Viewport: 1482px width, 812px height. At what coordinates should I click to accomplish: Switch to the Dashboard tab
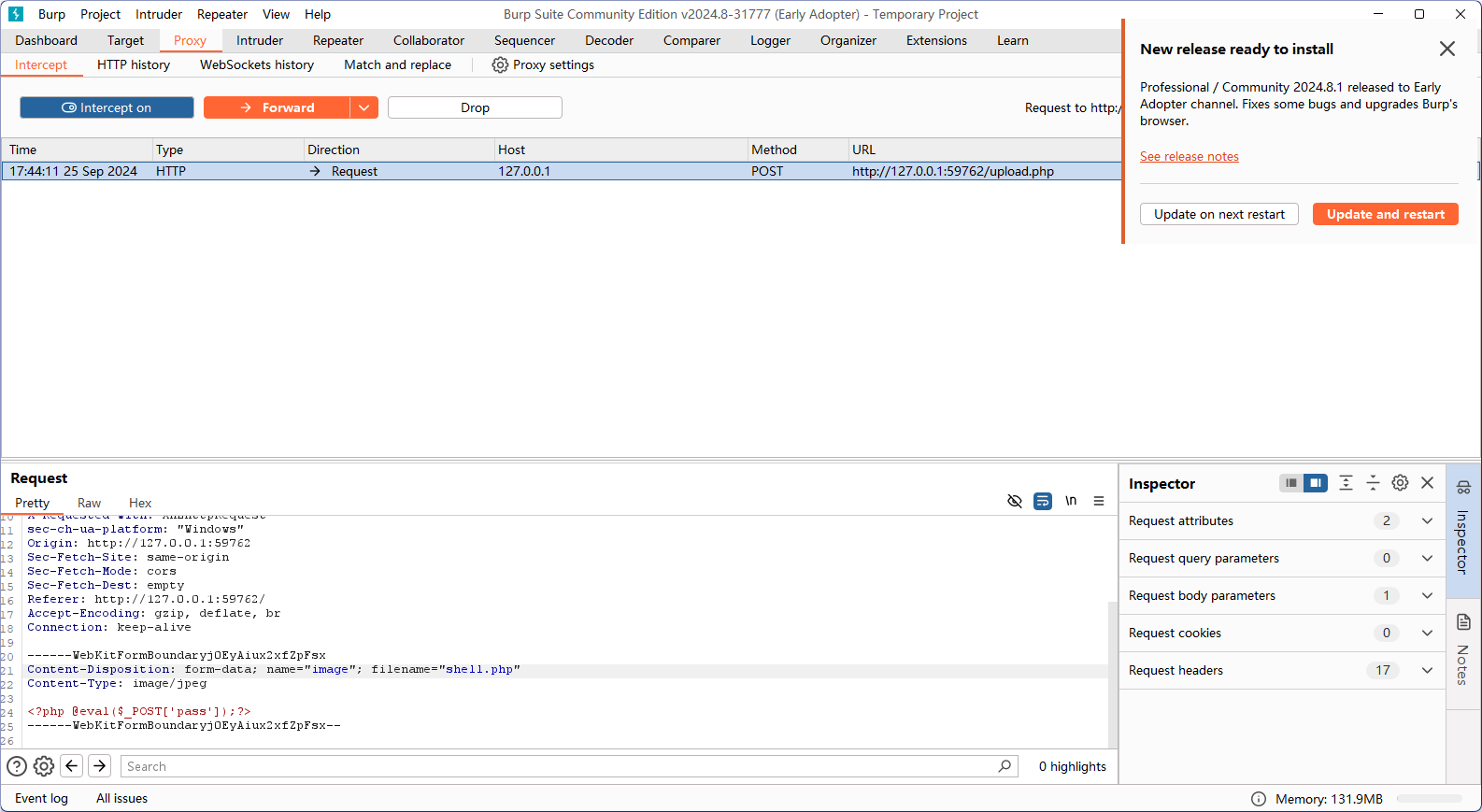[46, 40]
